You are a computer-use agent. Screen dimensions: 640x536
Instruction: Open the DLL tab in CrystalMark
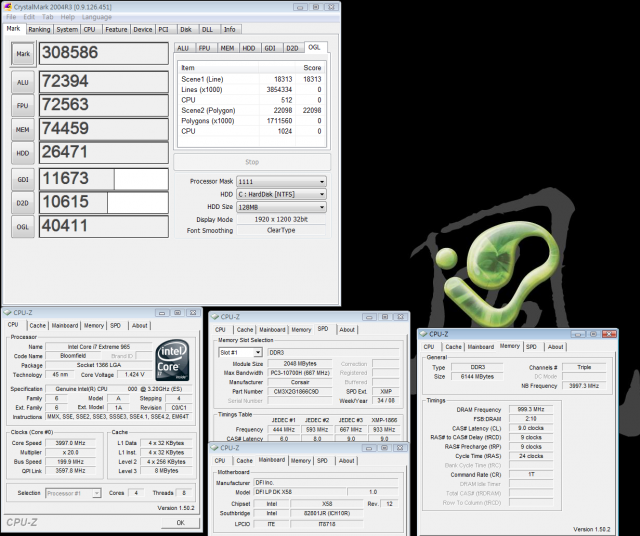[x=207, y=29]
